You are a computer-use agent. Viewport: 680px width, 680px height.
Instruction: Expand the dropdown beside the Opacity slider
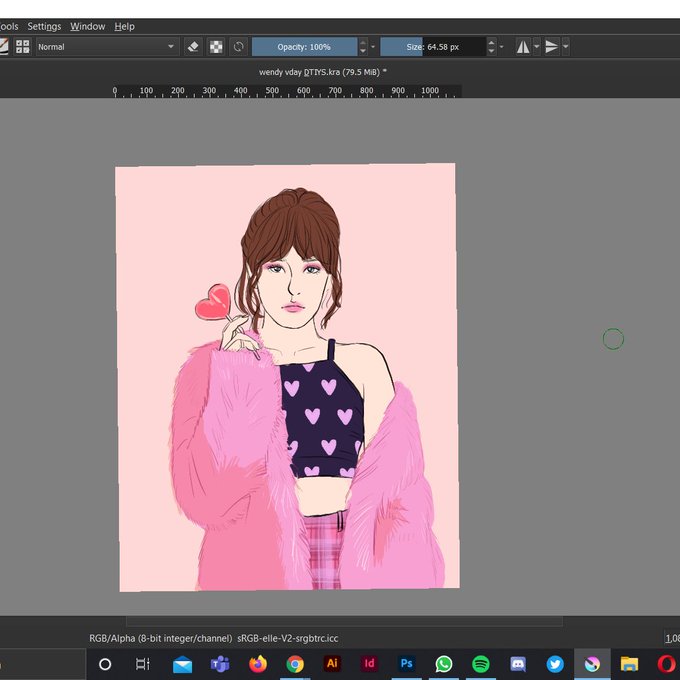click(373, 46)
